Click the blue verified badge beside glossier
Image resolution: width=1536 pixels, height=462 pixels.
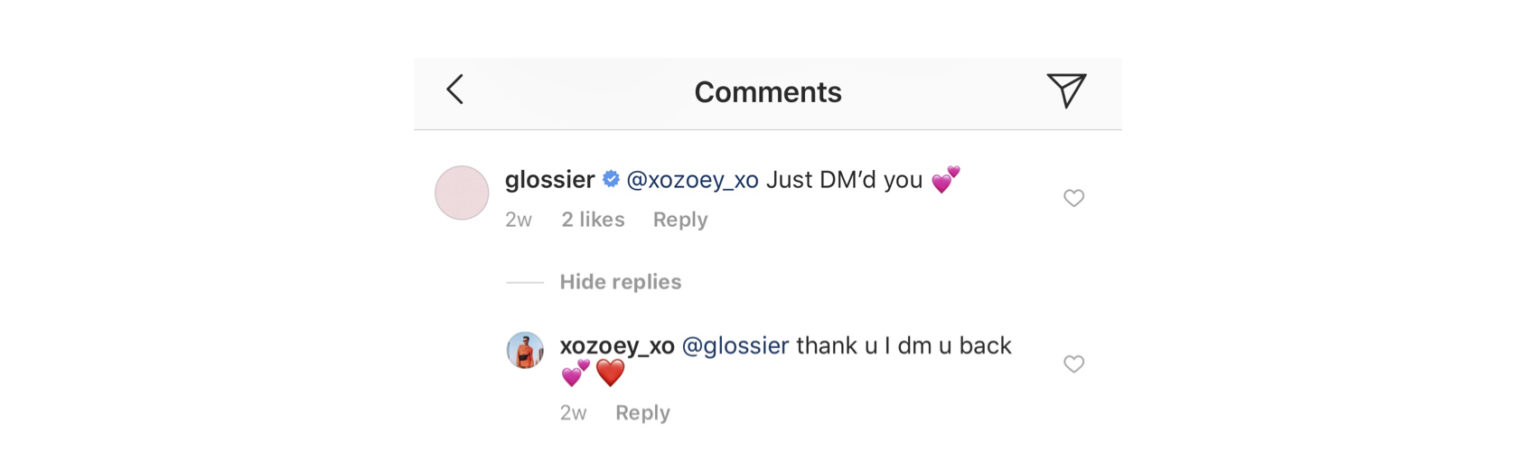[x=610, y=180]
